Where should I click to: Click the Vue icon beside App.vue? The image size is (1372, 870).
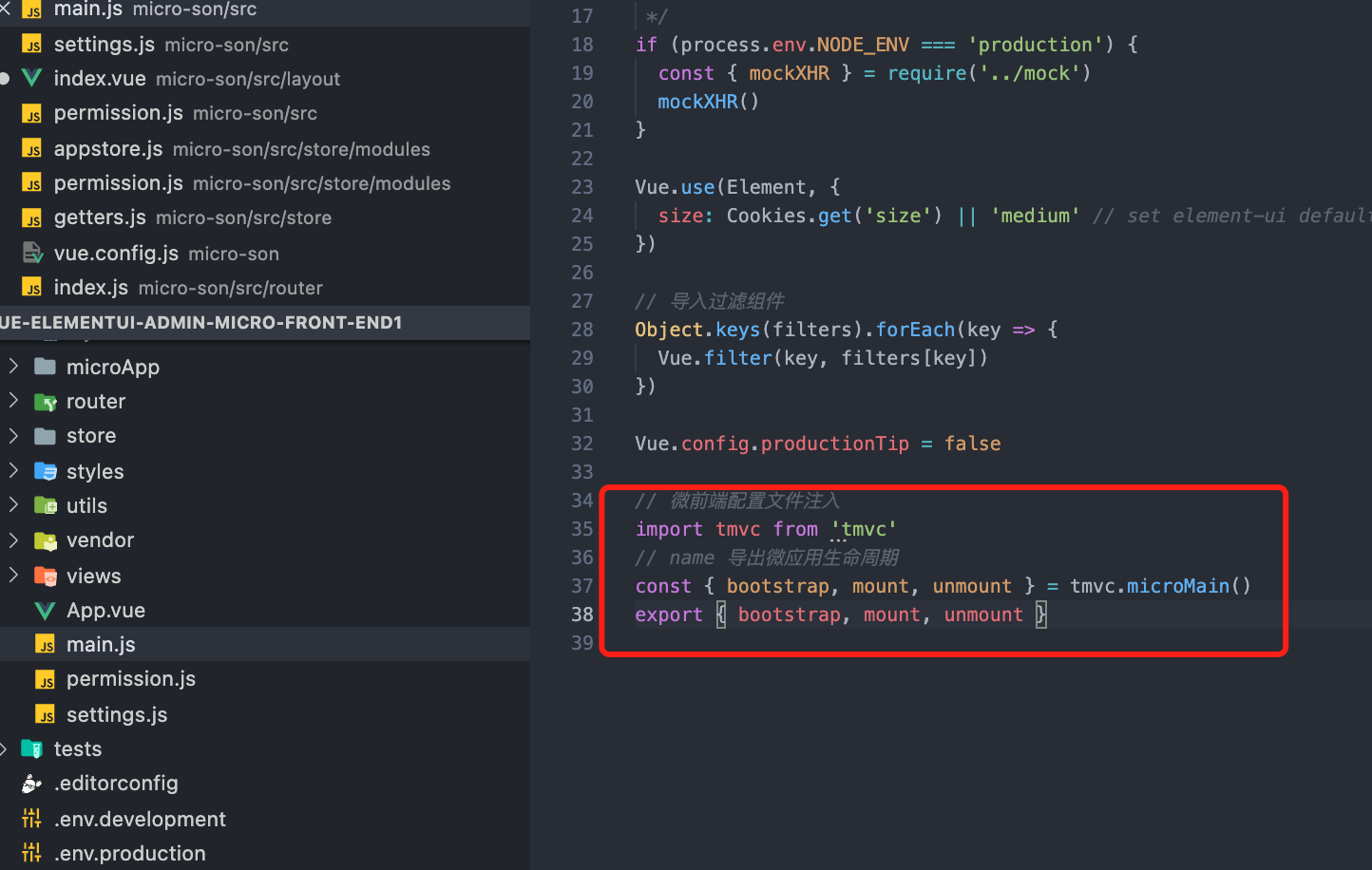[x=45, y=611]
